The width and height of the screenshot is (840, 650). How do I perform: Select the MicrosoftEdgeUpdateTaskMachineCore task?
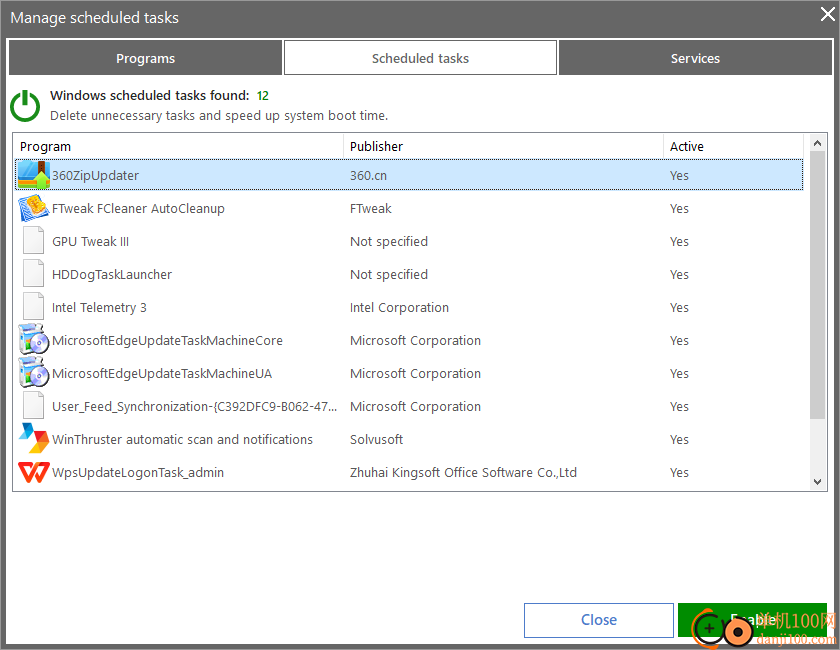167,341
